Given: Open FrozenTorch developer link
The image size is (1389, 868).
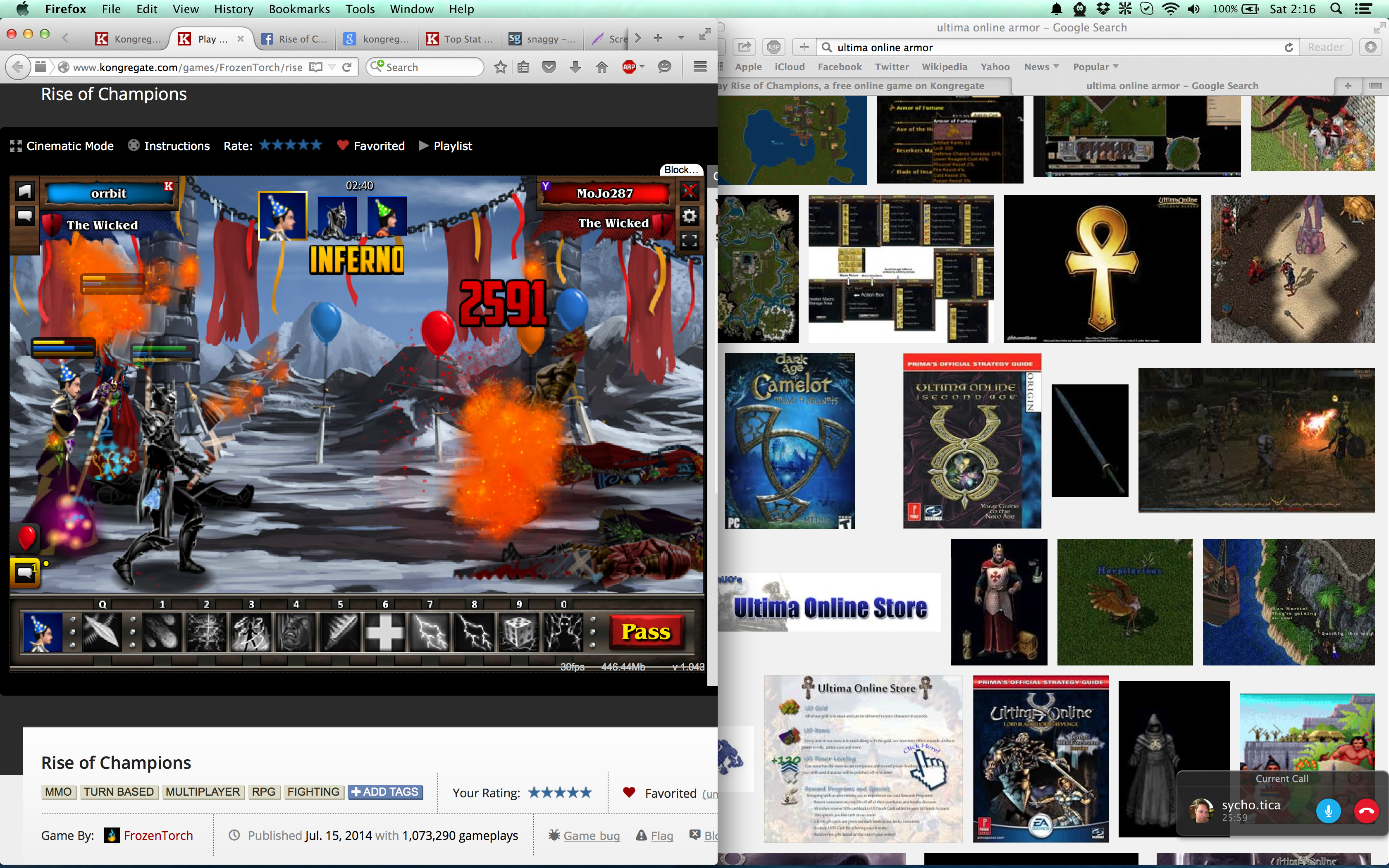Looking at the screenshot, I should [158, 835].
